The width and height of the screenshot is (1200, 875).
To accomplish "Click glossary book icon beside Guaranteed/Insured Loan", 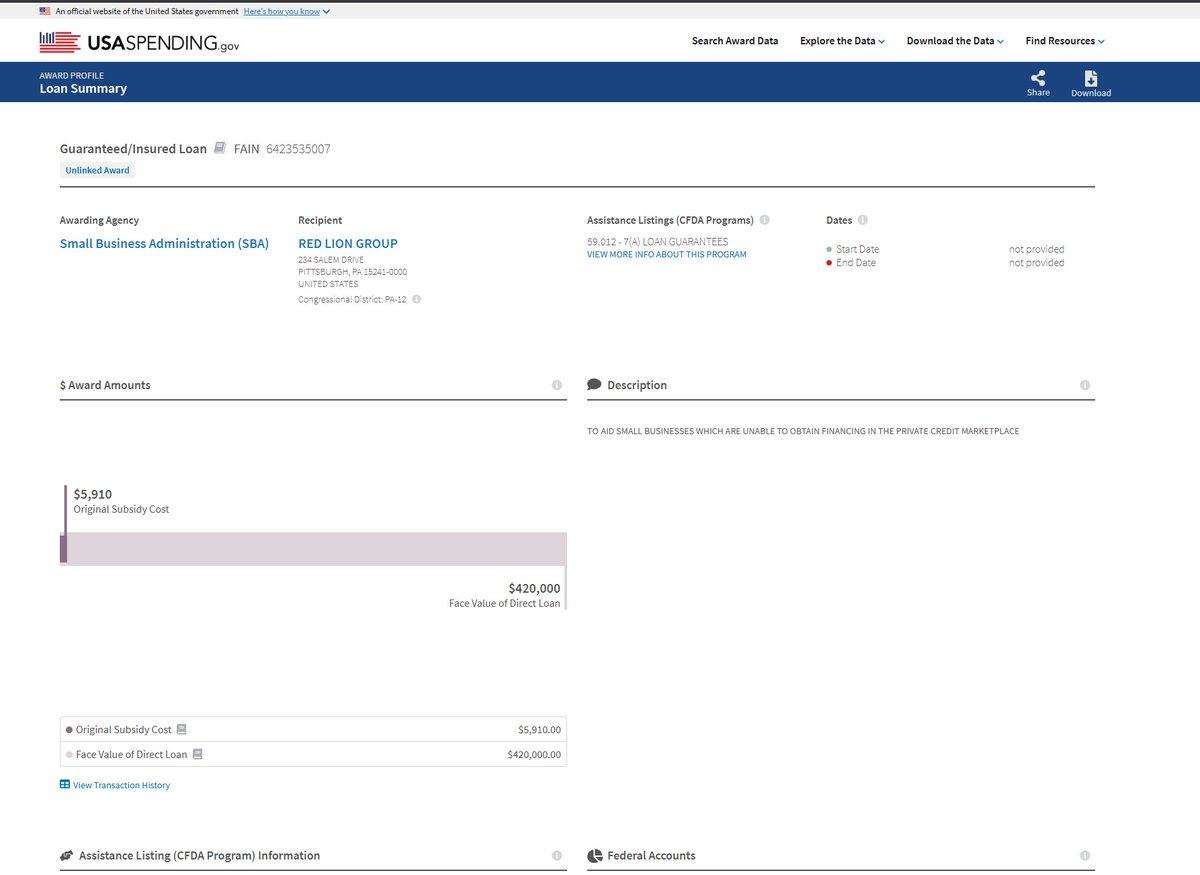I will pyautogui.click(x=220, y=149).
